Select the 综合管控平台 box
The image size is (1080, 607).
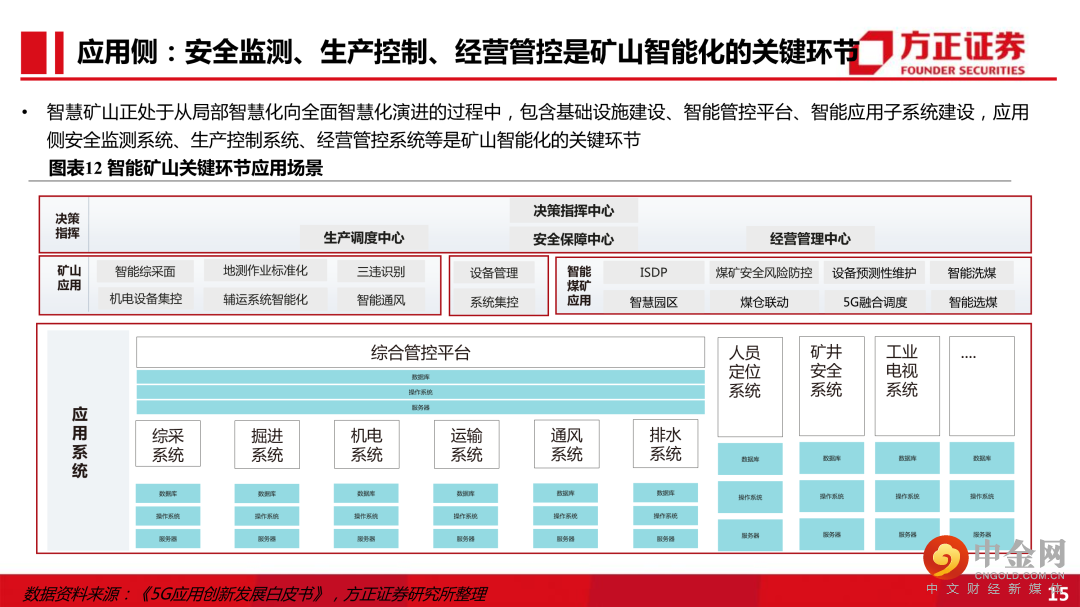click(x=420, y=353)
